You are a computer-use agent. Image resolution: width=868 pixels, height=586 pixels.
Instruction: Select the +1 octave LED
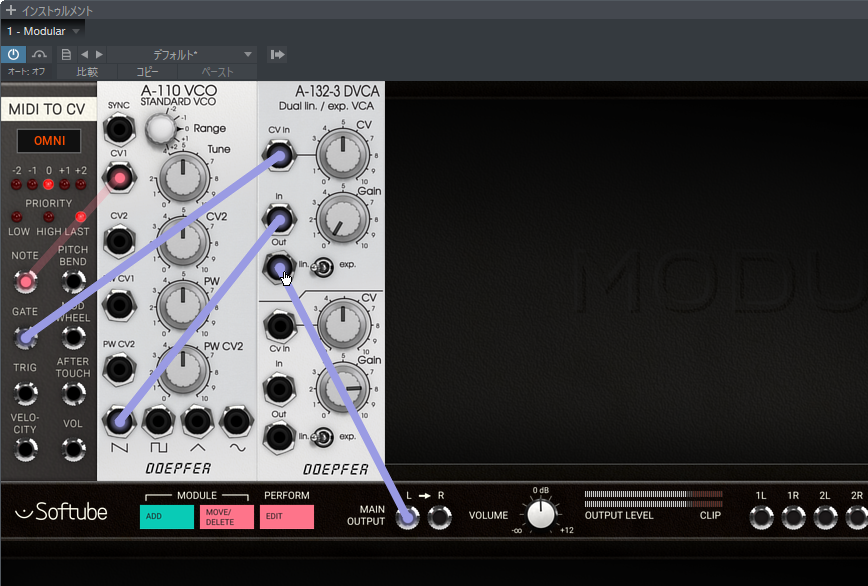point(65,184)
